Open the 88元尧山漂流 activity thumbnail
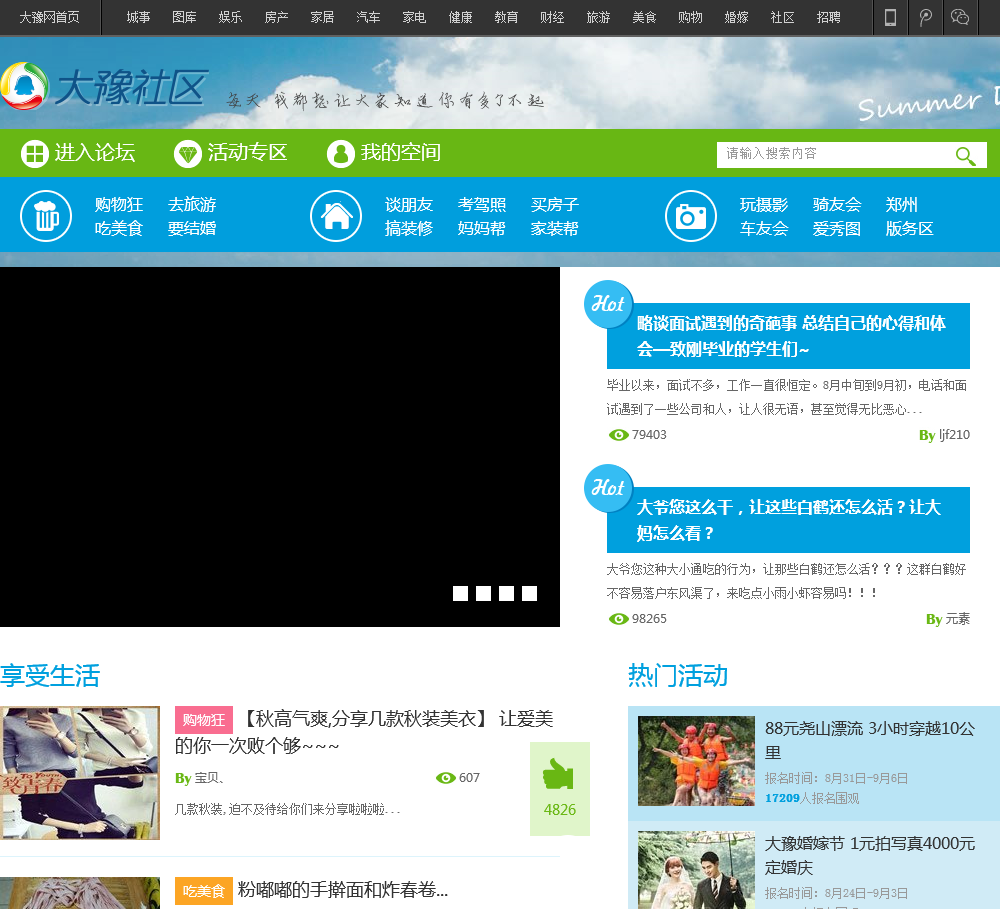 click(x=696, y=760)
